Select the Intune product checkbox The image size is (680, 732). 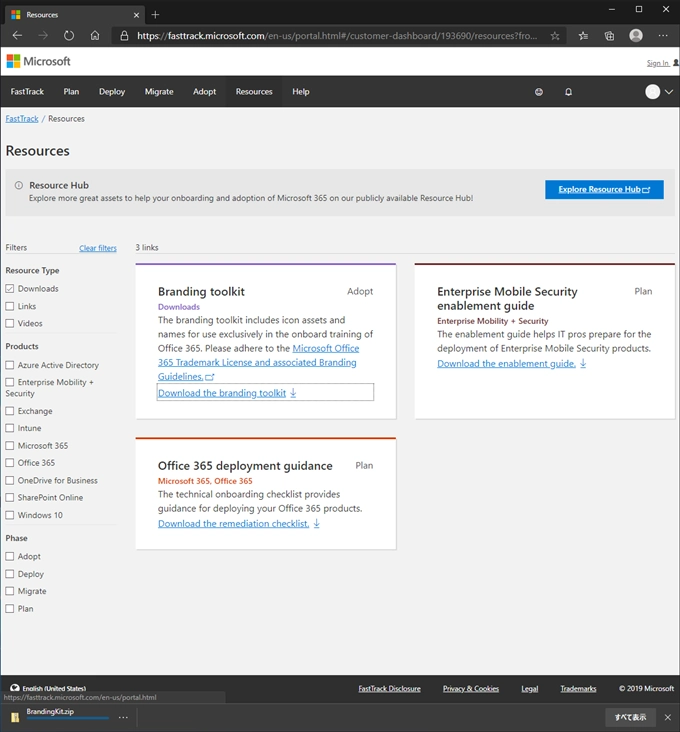tap(10, 428)
